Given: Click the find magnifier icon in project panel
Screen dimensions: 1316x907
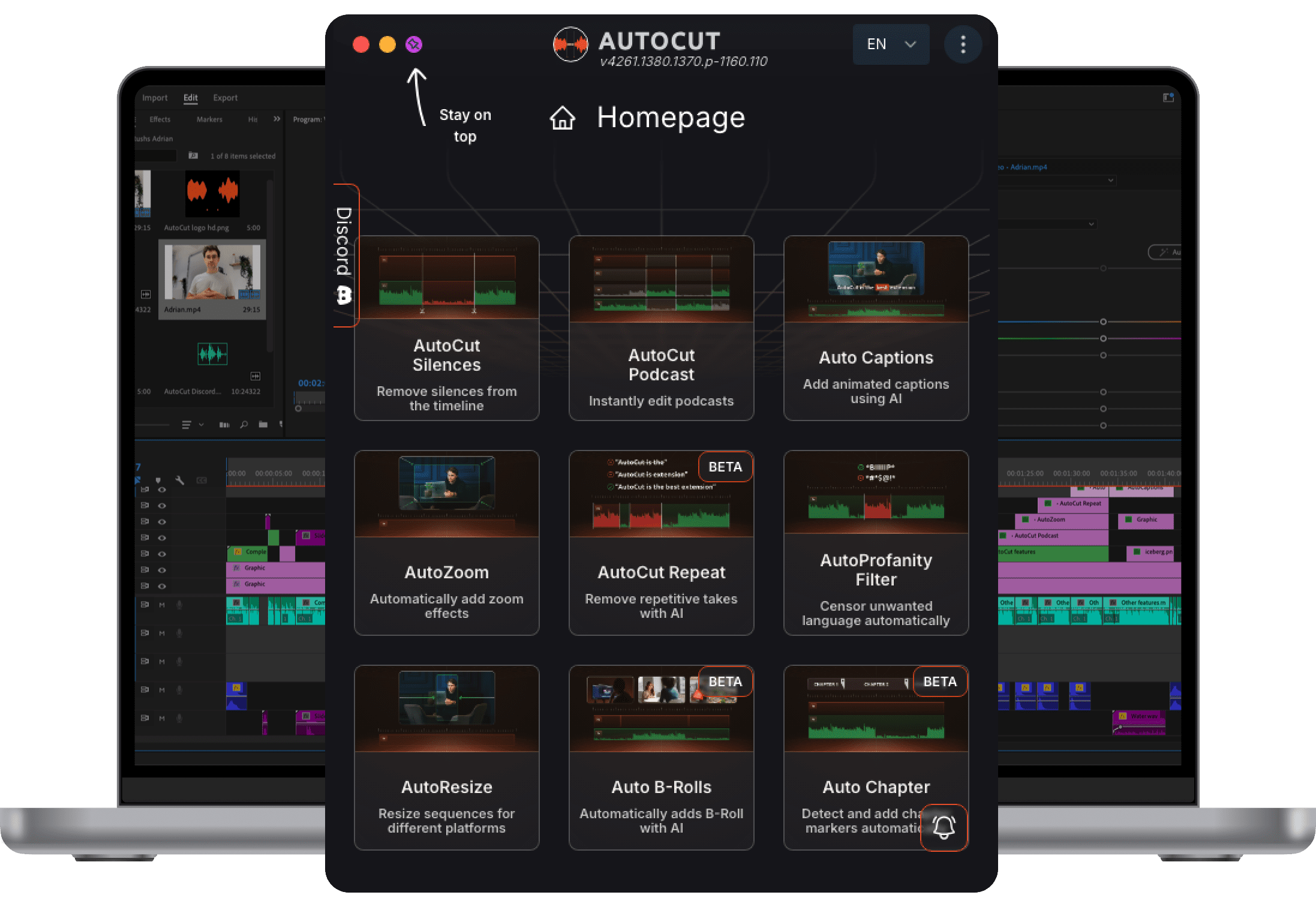Looking at the screenshot, I should point(244,425).
